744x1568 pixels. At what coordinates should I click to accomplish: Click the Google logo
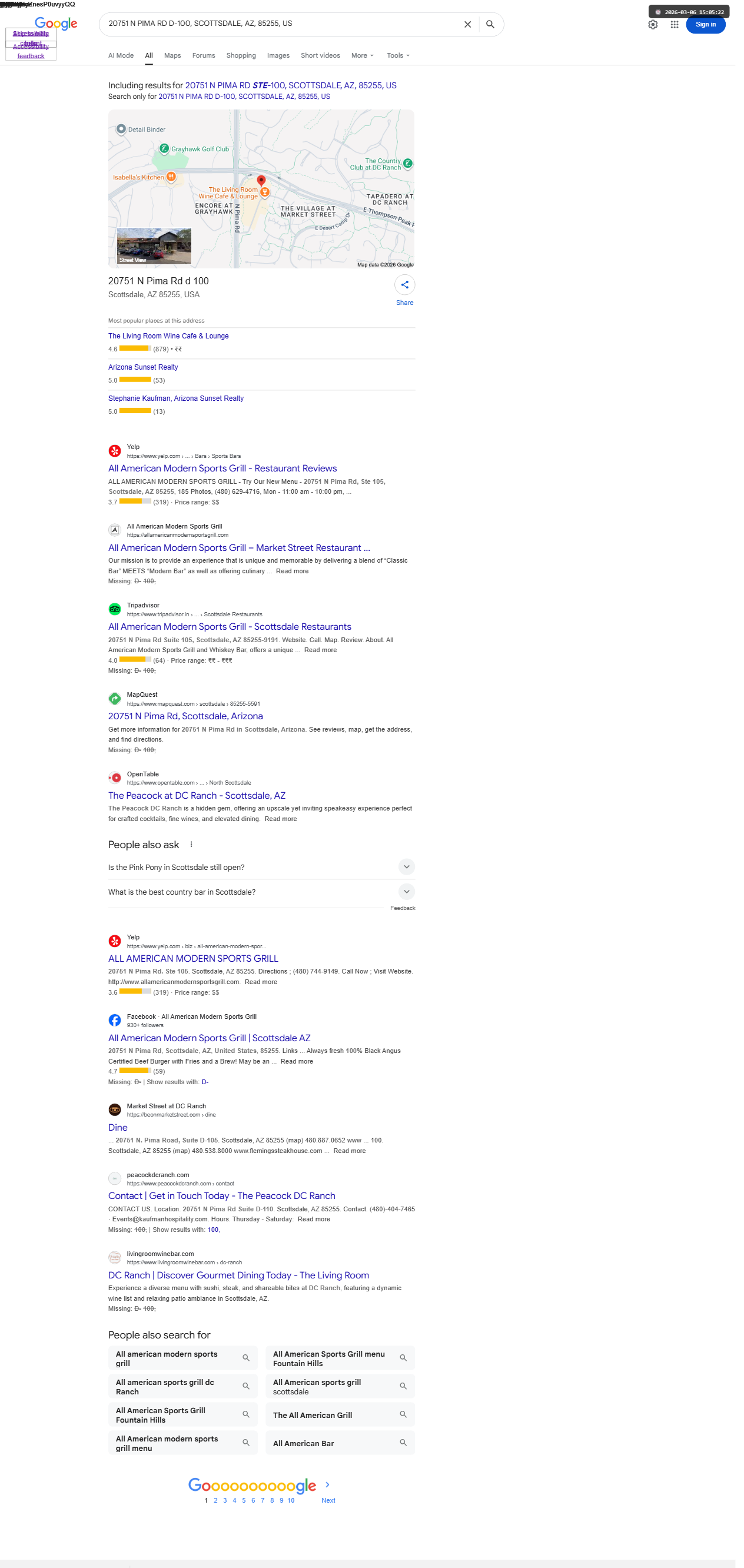[57, 24]
